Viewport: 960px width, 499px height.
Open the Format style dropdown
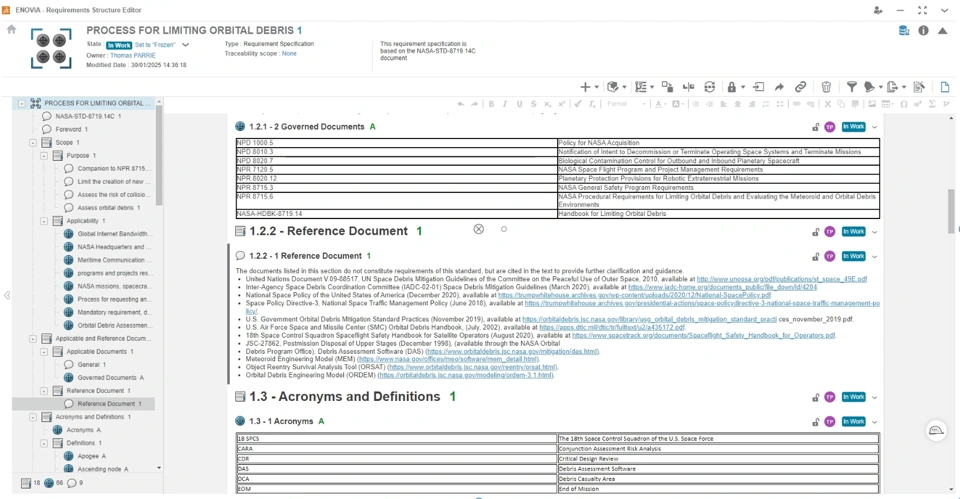(626, 104)
